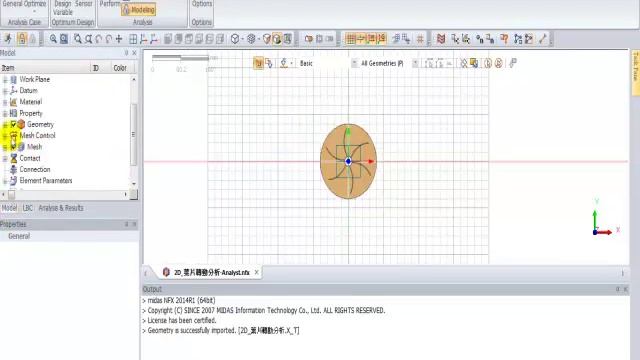Click the Geometry orange cube icon in tree

(x=21, y=124)
